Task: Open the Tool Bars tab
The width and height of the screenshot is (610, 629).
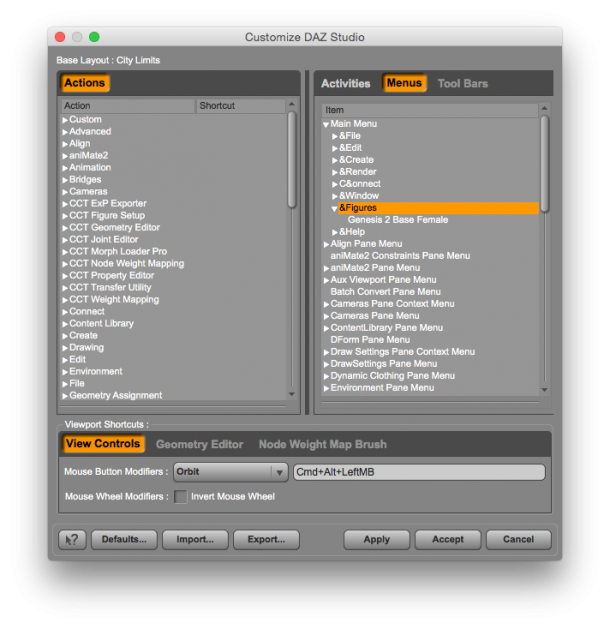Action: pyautogui.click(x=462, y=83)
